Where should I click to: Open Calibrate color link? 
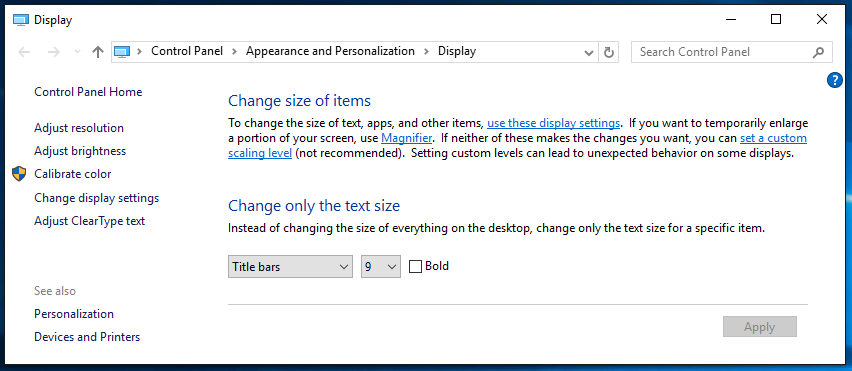click(x=72, y=174)
